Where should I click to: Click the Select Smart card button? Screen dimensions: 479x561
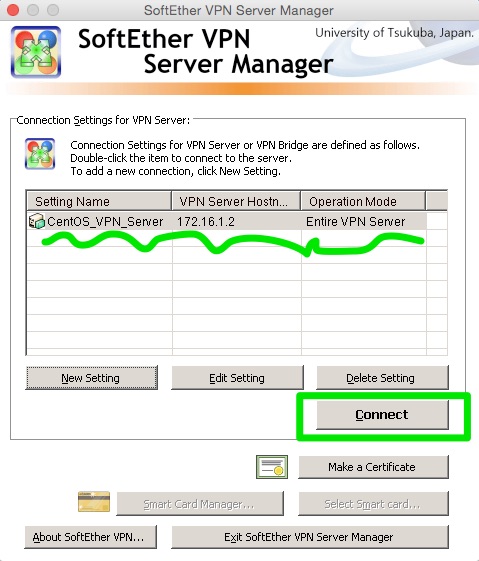[373, 504]
